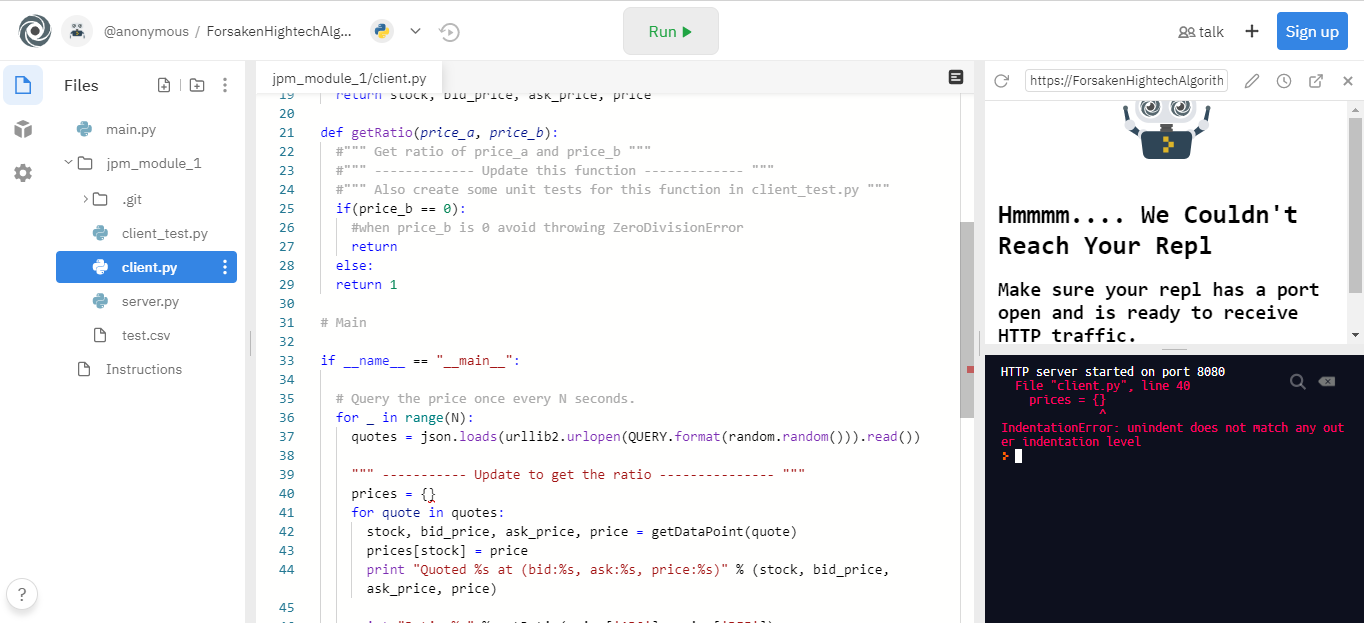Click the Sign up button

pos(1312,31)
